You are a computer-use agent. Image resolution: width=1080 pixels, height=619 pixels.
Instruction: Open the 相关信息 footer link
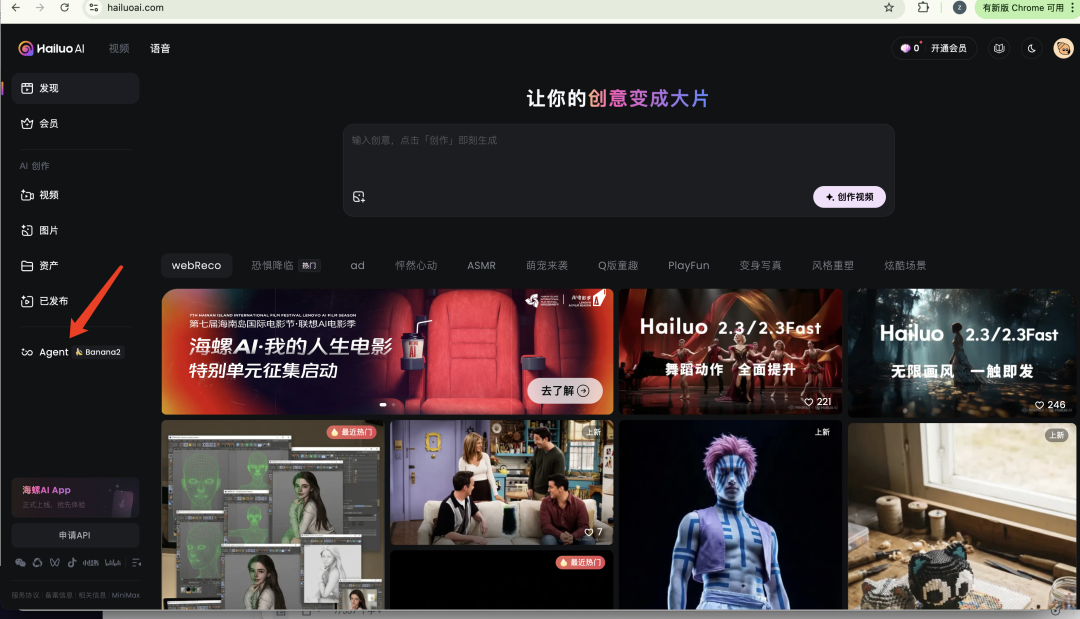(x=92, y=595)
